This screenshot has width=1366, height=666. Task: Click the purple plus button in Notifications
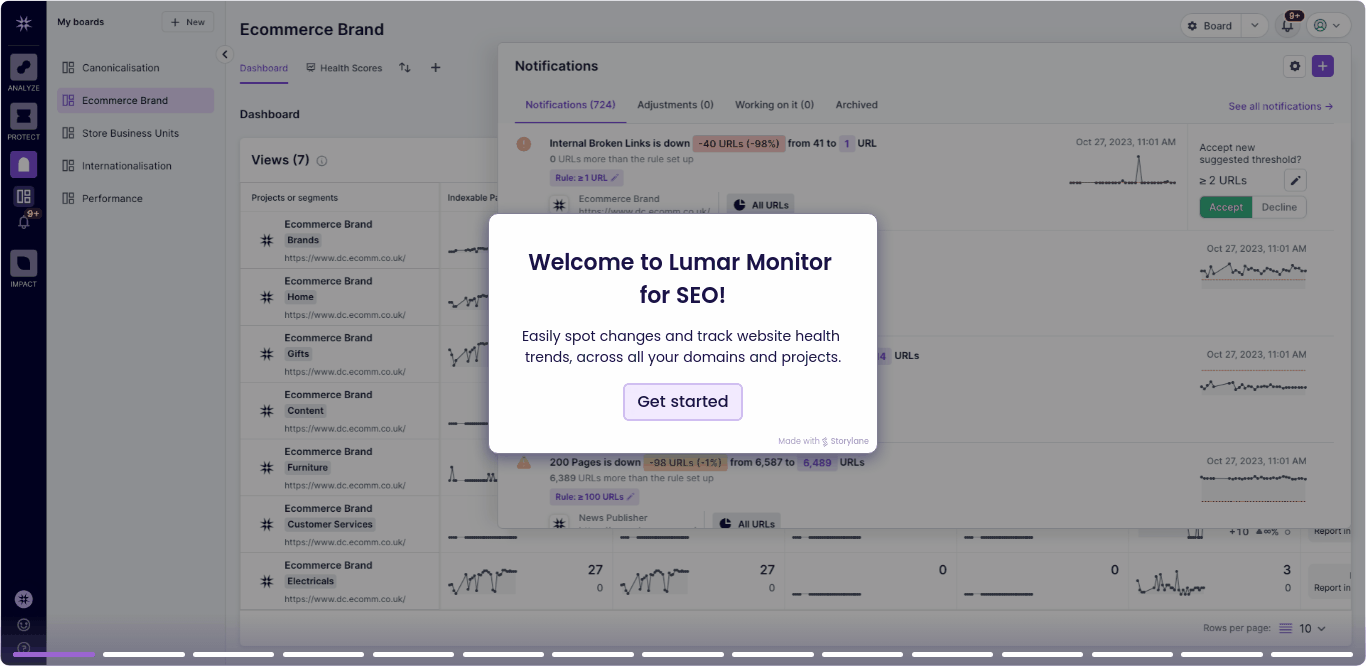[x=1323, y=66]
